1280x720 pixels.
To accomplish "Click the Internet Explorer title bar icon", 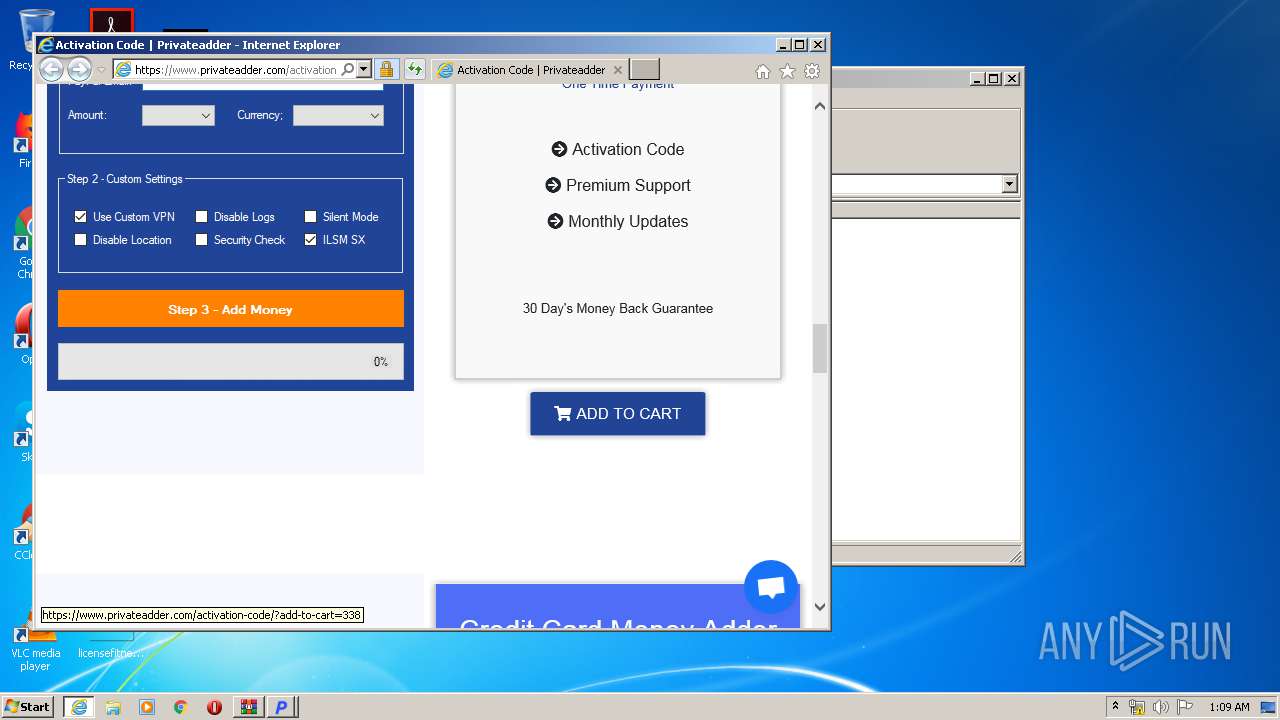I will tap(45, 45).
